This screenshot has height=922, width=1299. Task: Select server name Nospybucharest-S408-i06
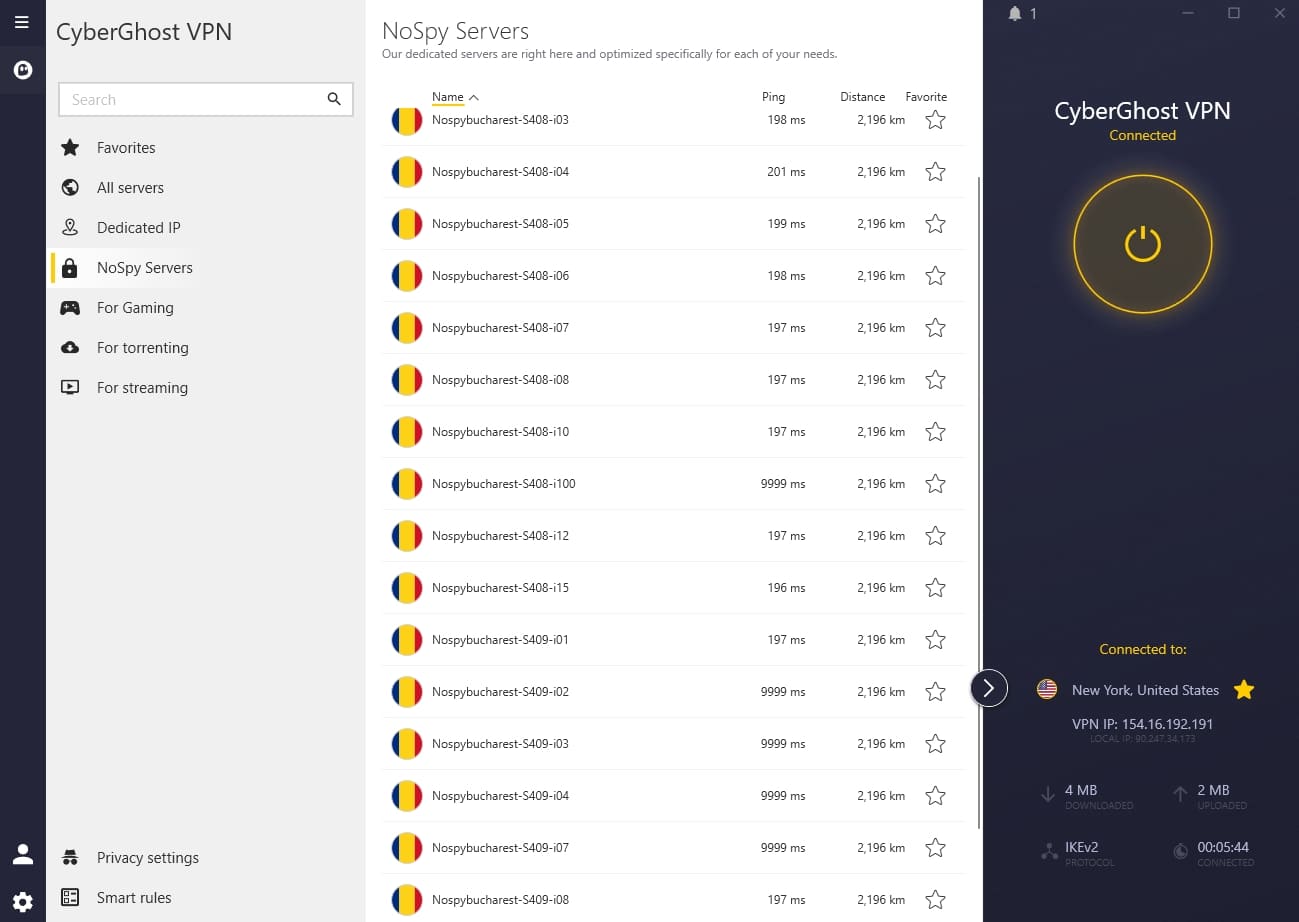pos(500,276)
